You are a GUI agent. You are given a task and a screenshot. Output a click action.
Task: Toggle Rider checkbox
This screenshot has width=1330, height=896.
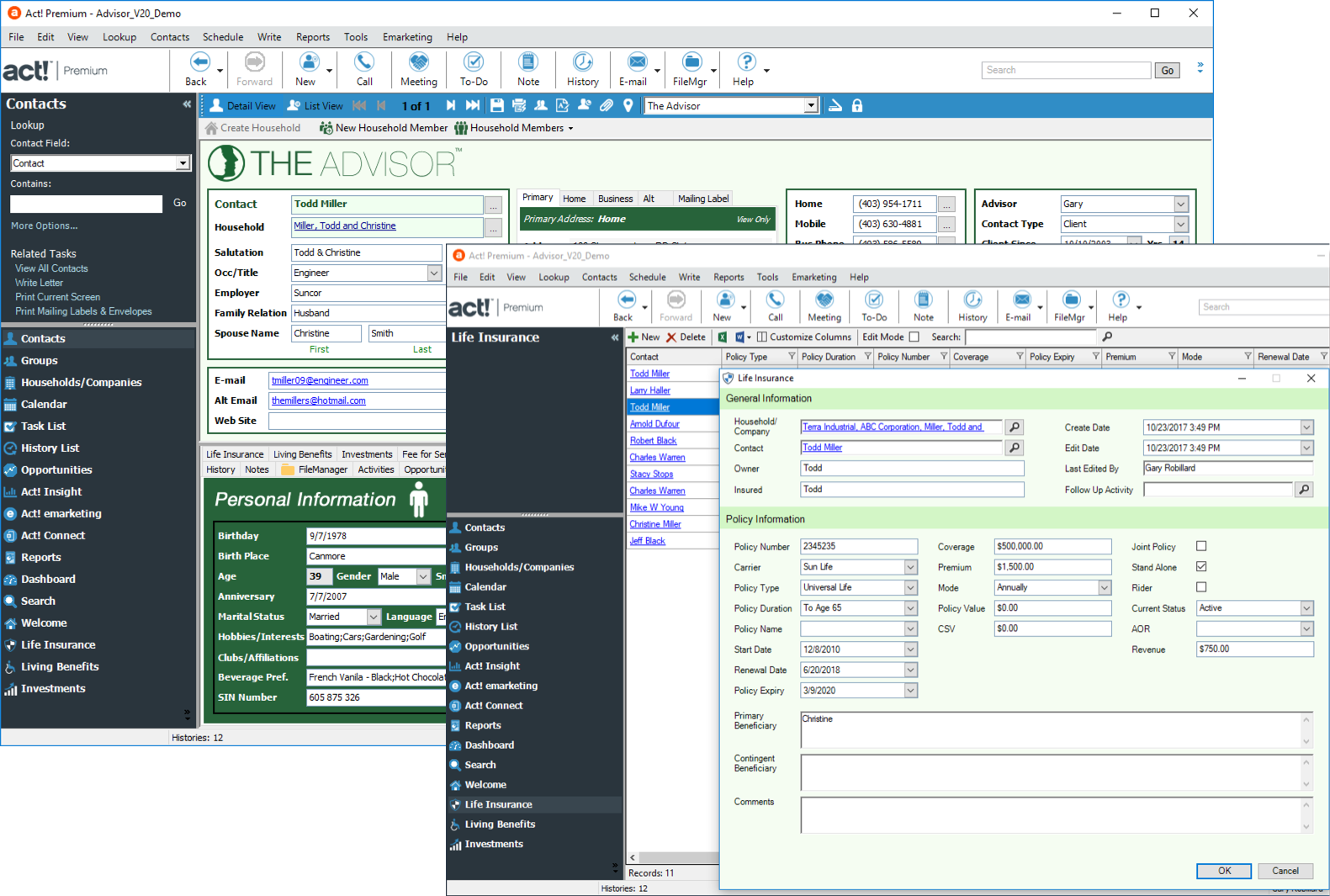(x=1201, y=587)
